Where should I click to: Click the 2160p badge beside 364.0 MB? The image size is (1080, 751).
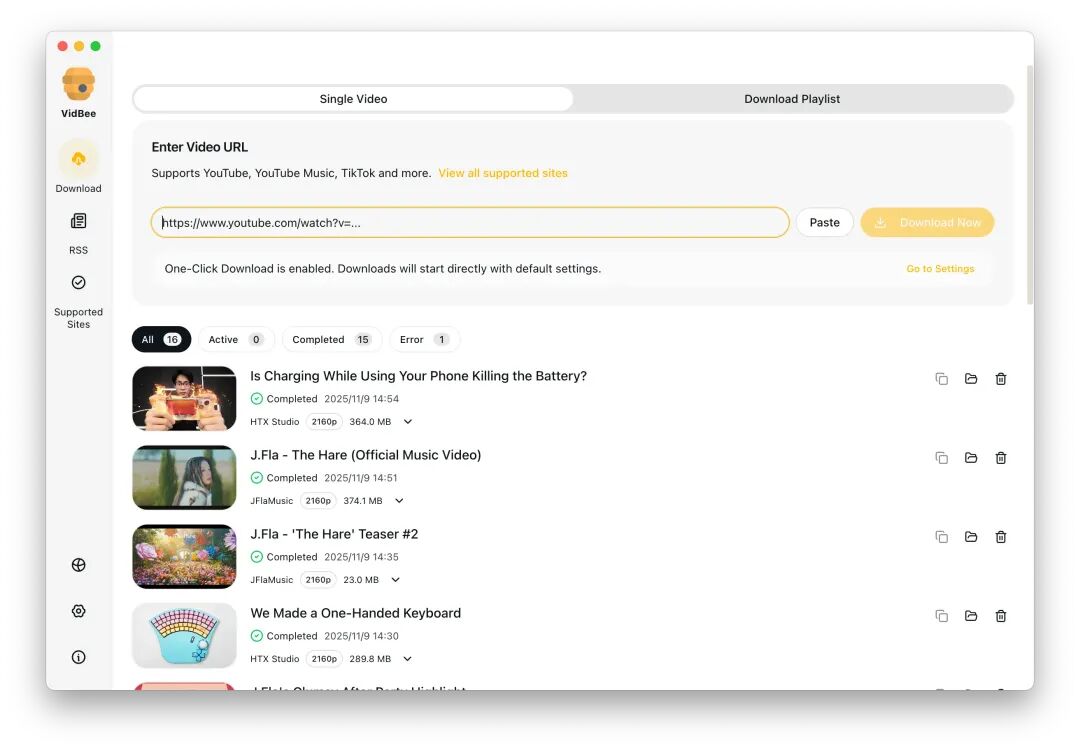point(324,422)
